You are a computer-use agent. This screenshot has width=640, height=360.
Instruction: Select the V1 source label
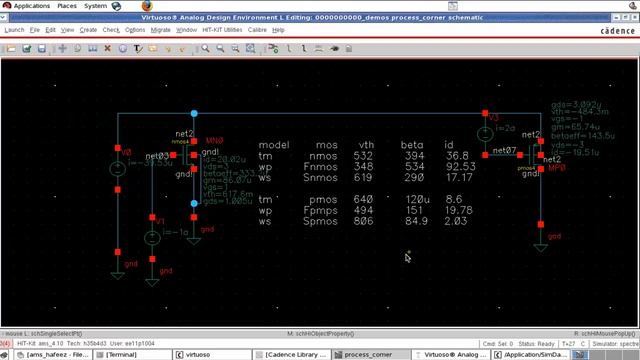pos(160,221)
